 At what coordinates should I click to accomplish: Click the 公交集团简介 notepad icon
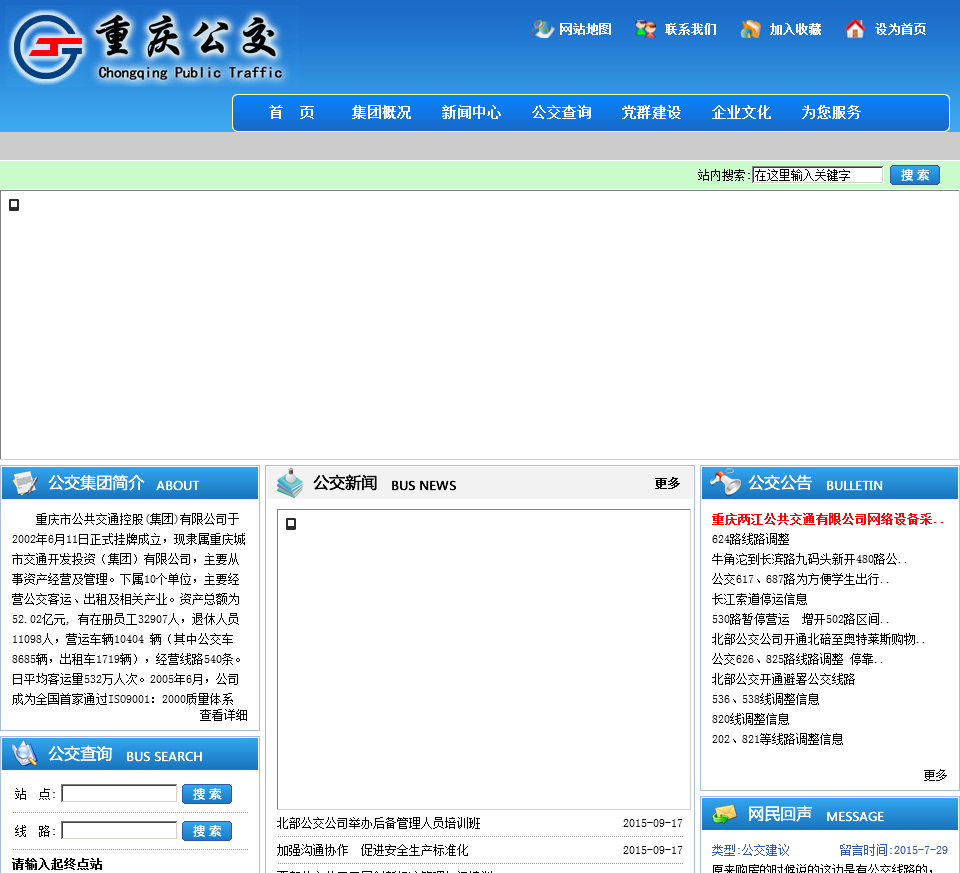pos(25,483)
